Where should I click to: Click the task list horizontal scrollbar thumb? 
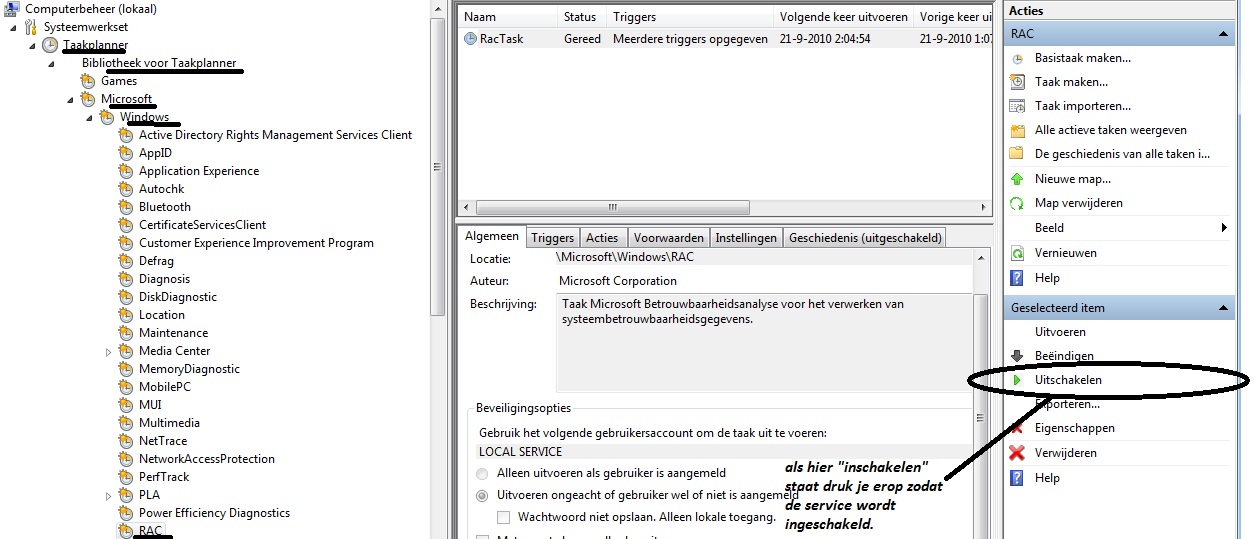coord(612,208)
